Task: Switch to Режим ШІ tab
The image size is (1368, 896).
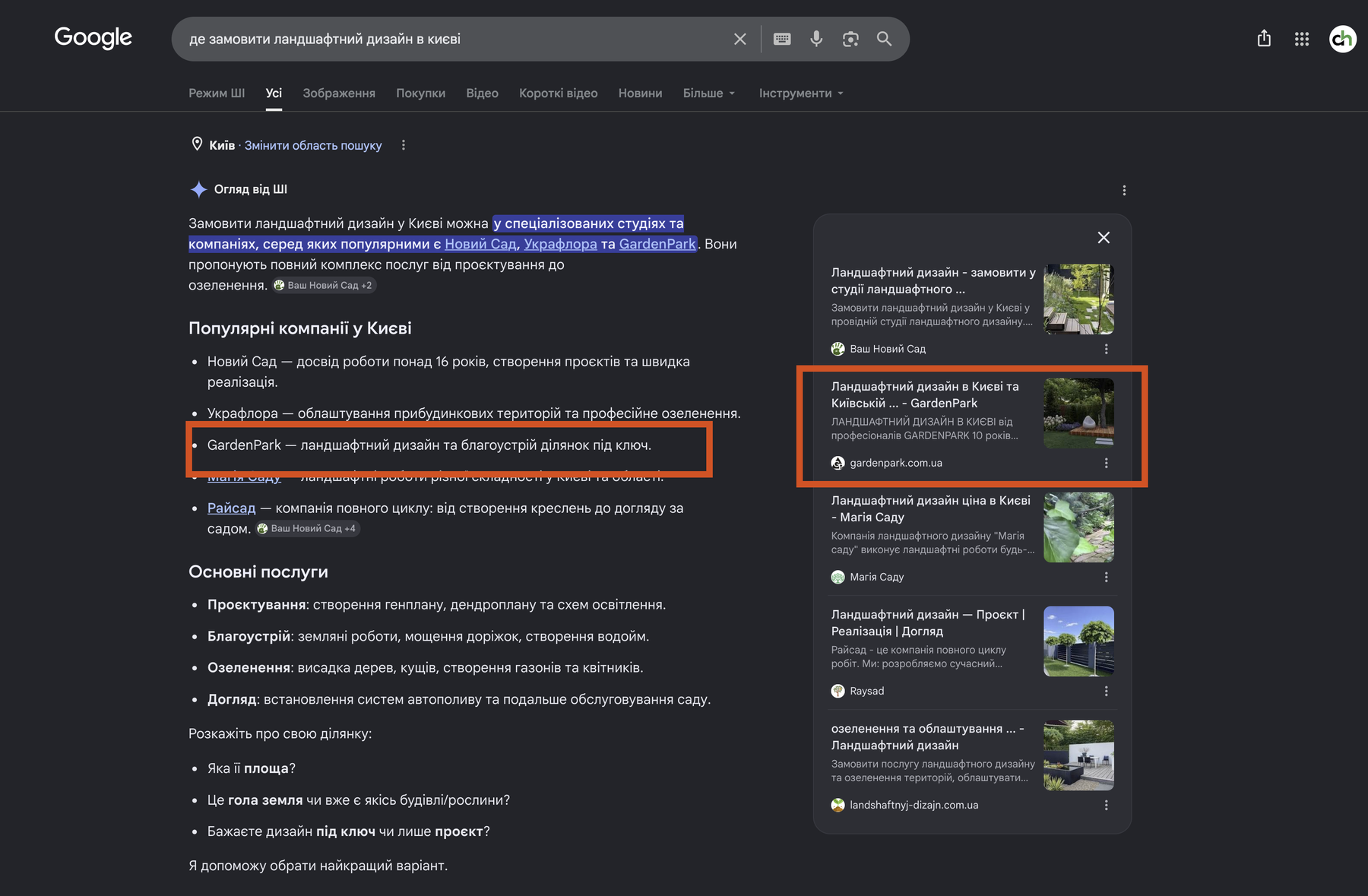Action: pos(217,93)
